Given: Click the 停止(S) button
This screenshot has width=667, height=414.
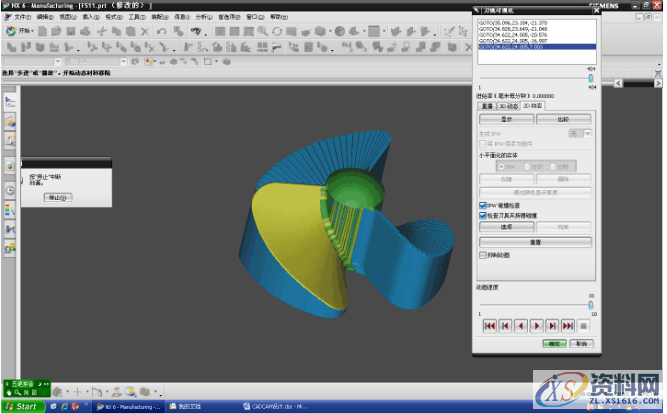Looking at the screenshot, I should (58, 198).
